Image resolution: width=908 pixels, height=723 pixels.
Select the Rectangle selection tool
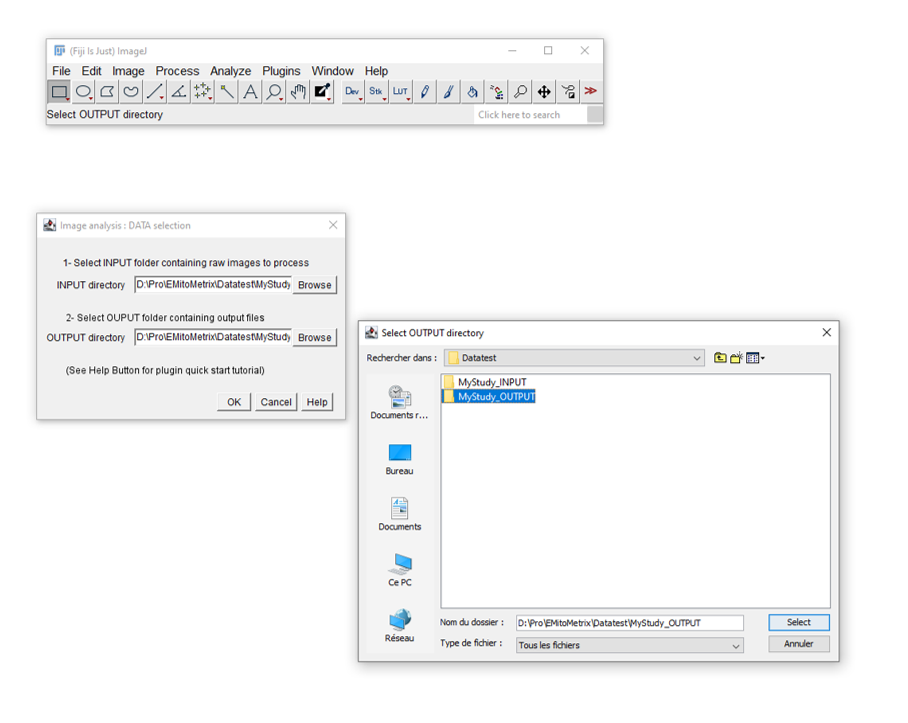point(59,92)
